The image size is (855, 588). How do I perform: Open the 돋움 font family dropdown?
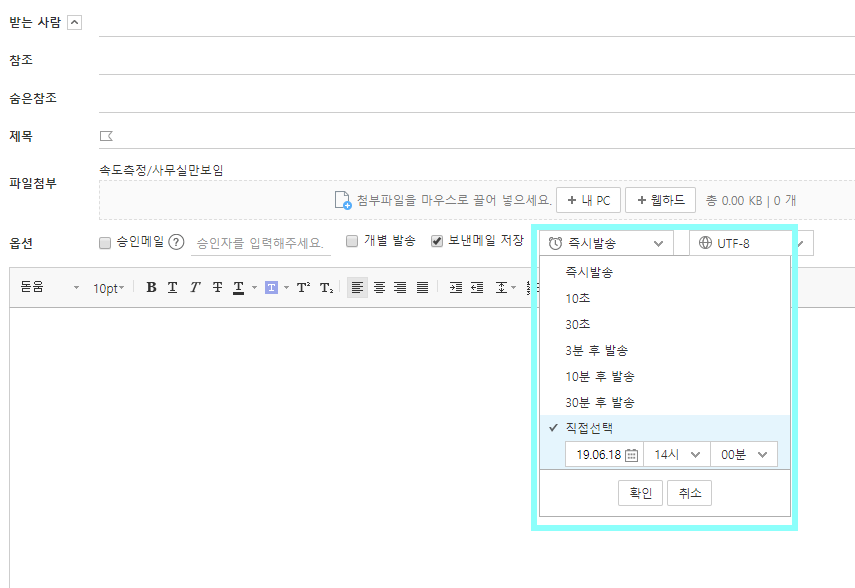tap(49, 287)
